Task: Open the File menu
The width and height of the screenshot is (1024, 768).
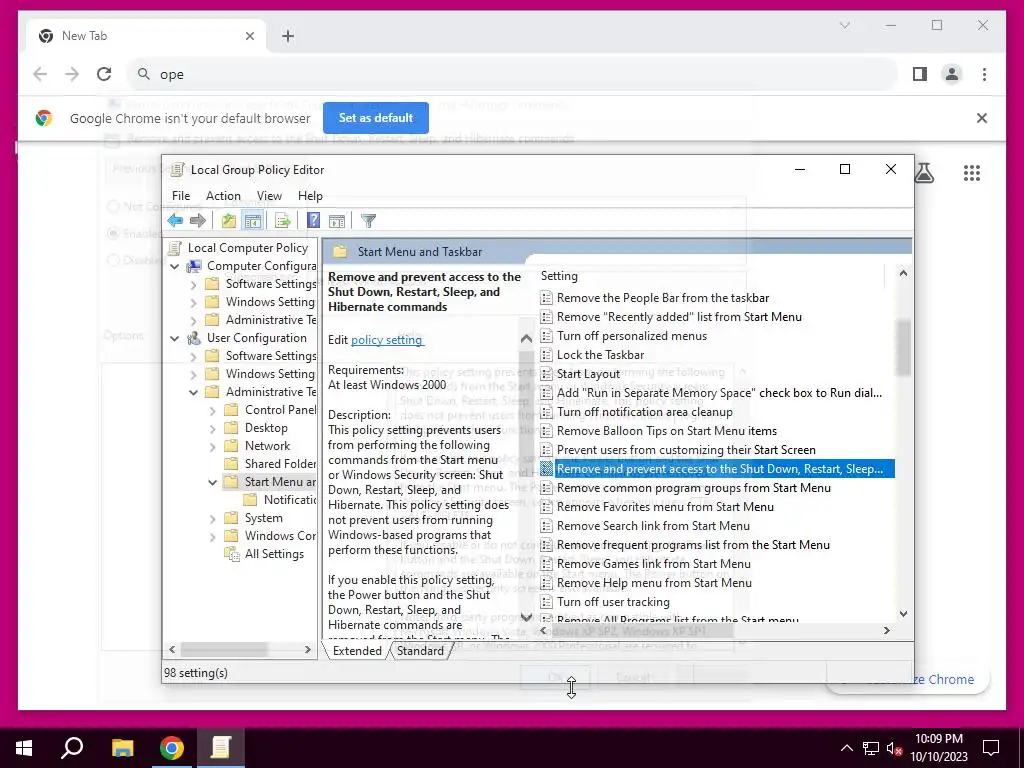Action: coord(181,196)
